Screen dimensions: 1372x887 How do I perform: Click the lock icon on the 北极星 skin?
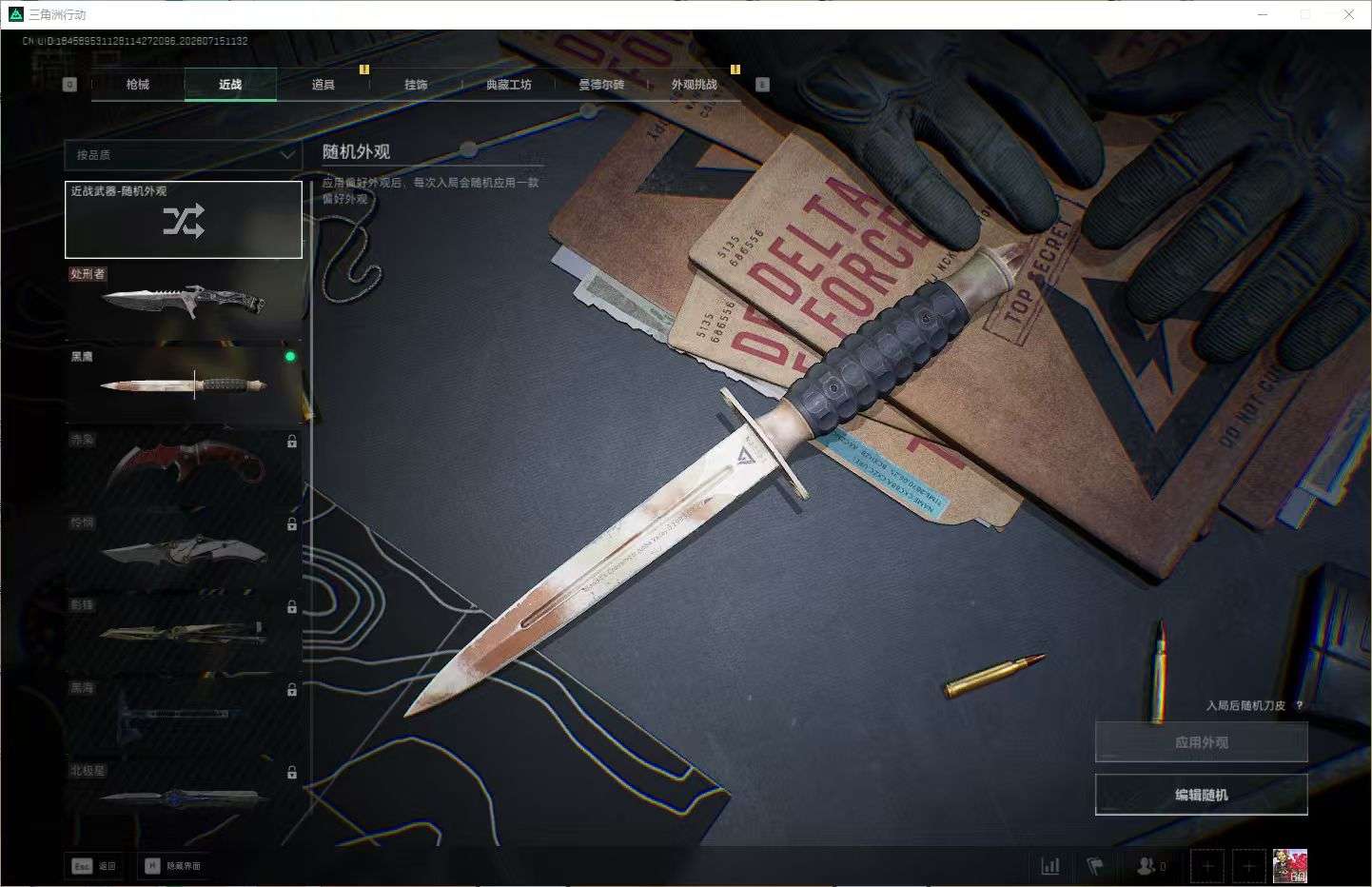click(292, 773)
